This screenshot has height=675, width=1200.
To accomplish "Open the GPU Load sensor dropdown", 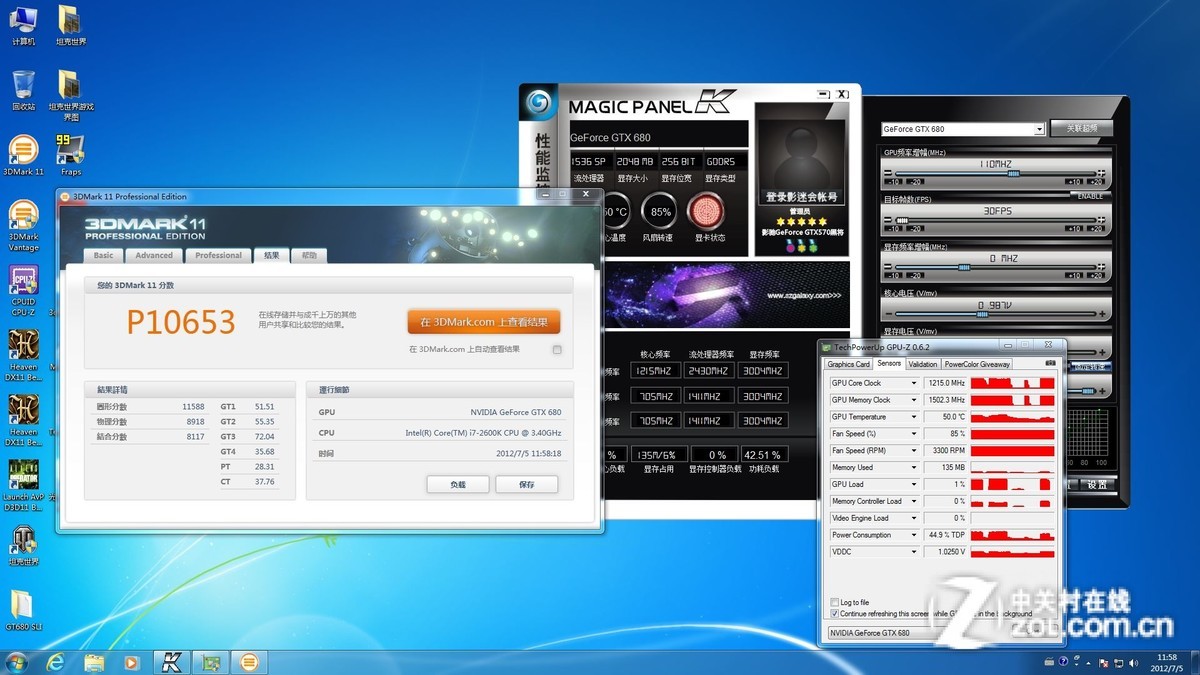I will point(913,484).
